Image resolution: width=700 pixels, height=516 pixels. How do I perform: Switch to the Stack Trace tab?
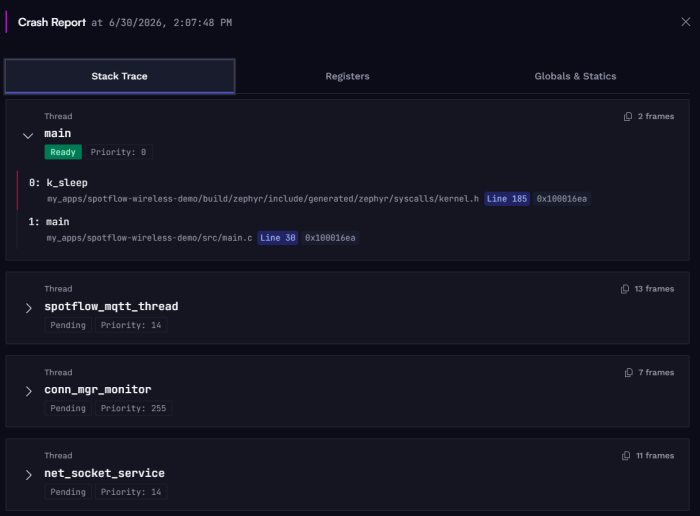click(120, 76)
